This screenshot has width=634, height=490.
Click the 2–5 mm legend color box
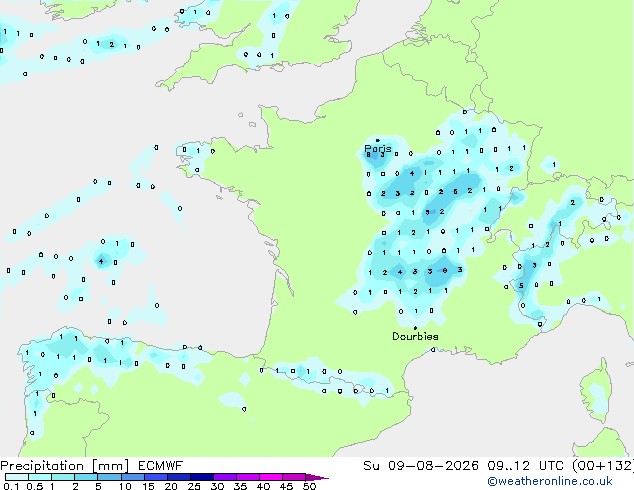pos(86,477)
